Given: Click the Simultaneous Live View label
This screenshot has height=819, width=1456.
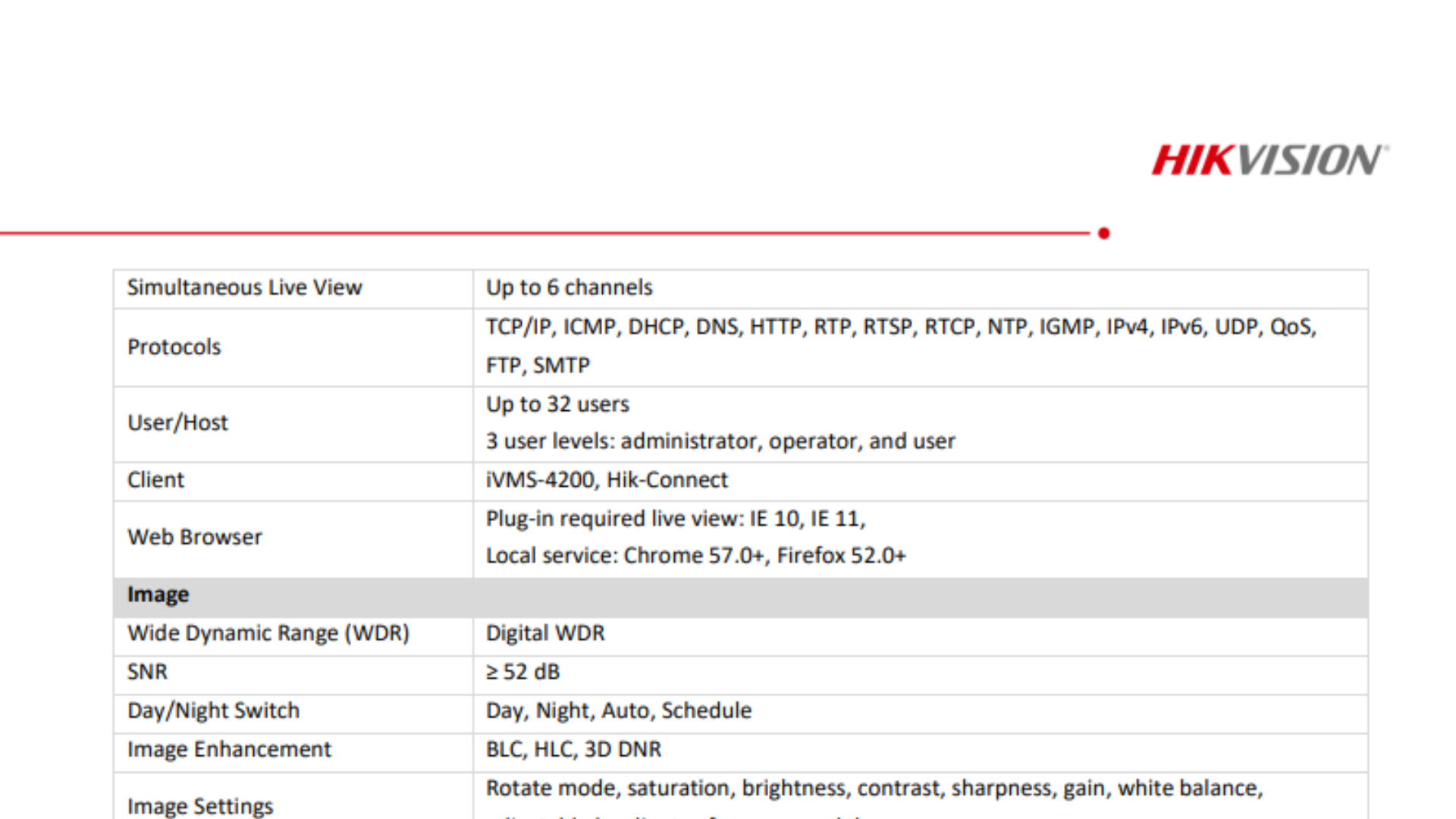Looking at the screenshot, I should click(x=244, y=288).
